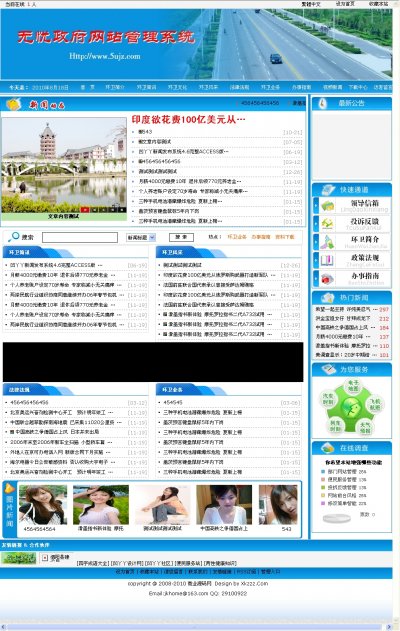Viewport: 400px width, 631px height.
Task: Open the 联系我们 footer link
Action: 198,571
